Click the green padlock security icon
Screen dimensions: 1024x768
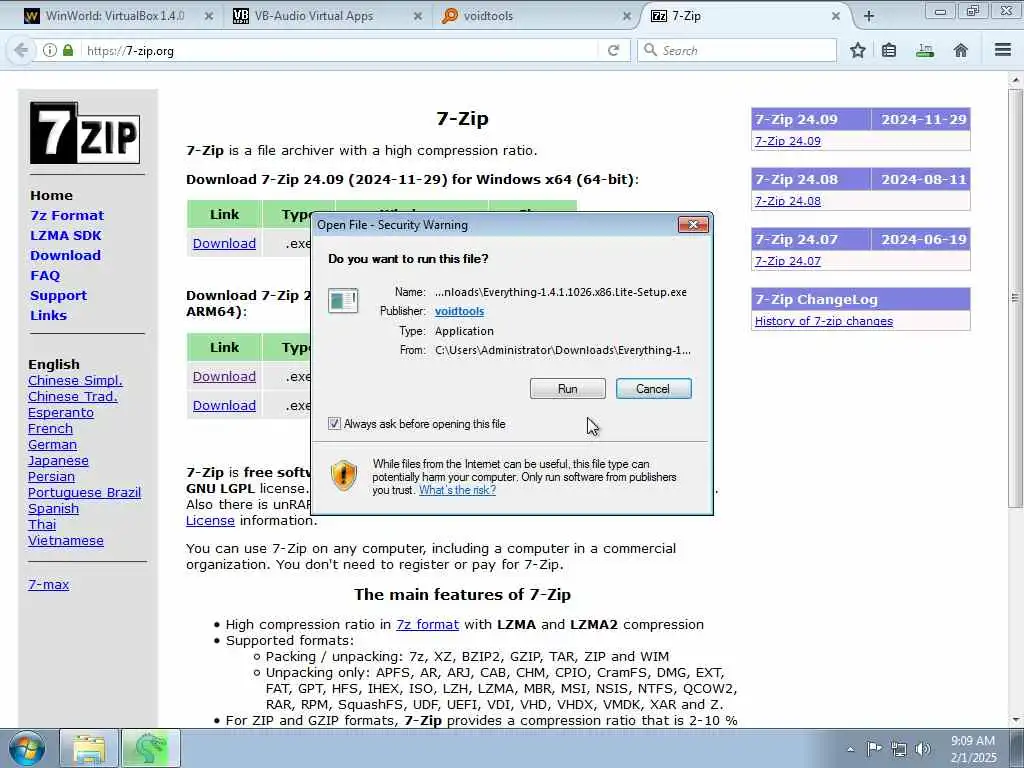tap(68, 50)
